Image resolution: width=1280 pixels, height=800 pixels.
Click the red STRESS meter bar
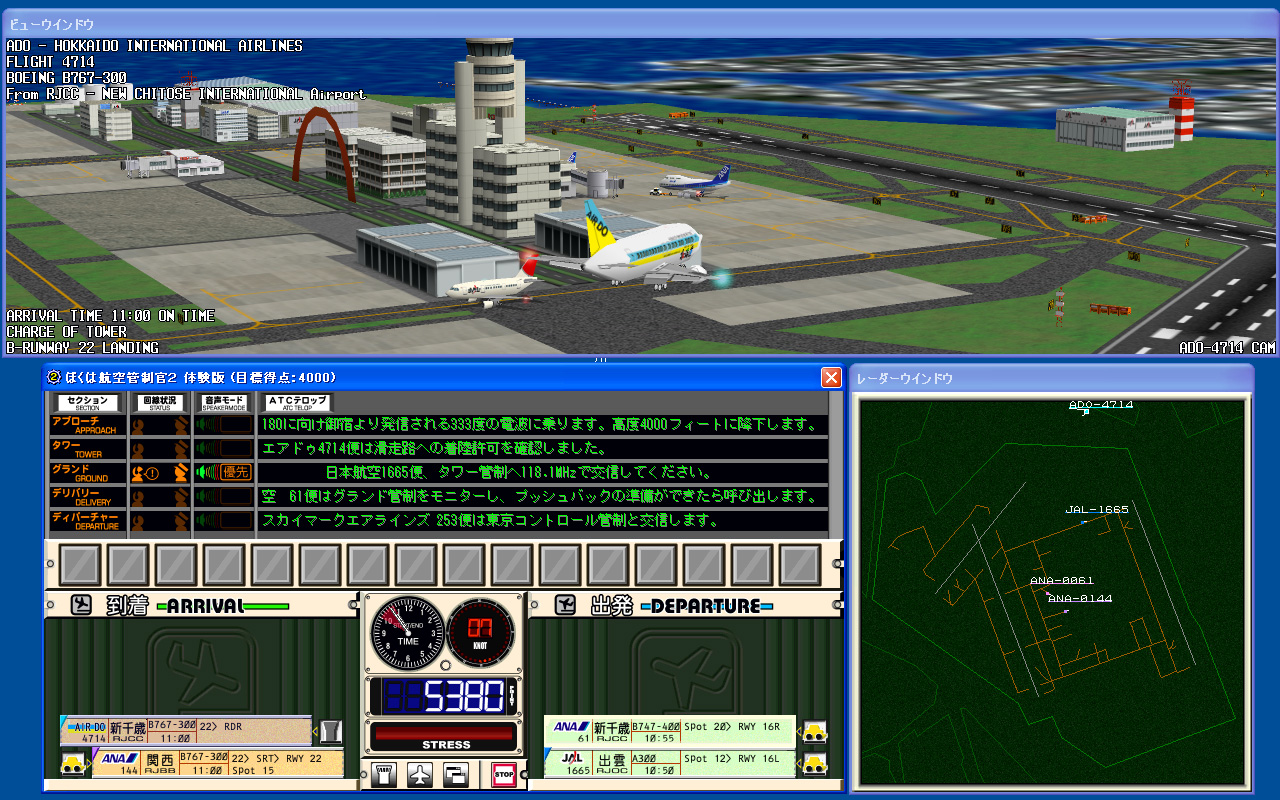[446, 732]
